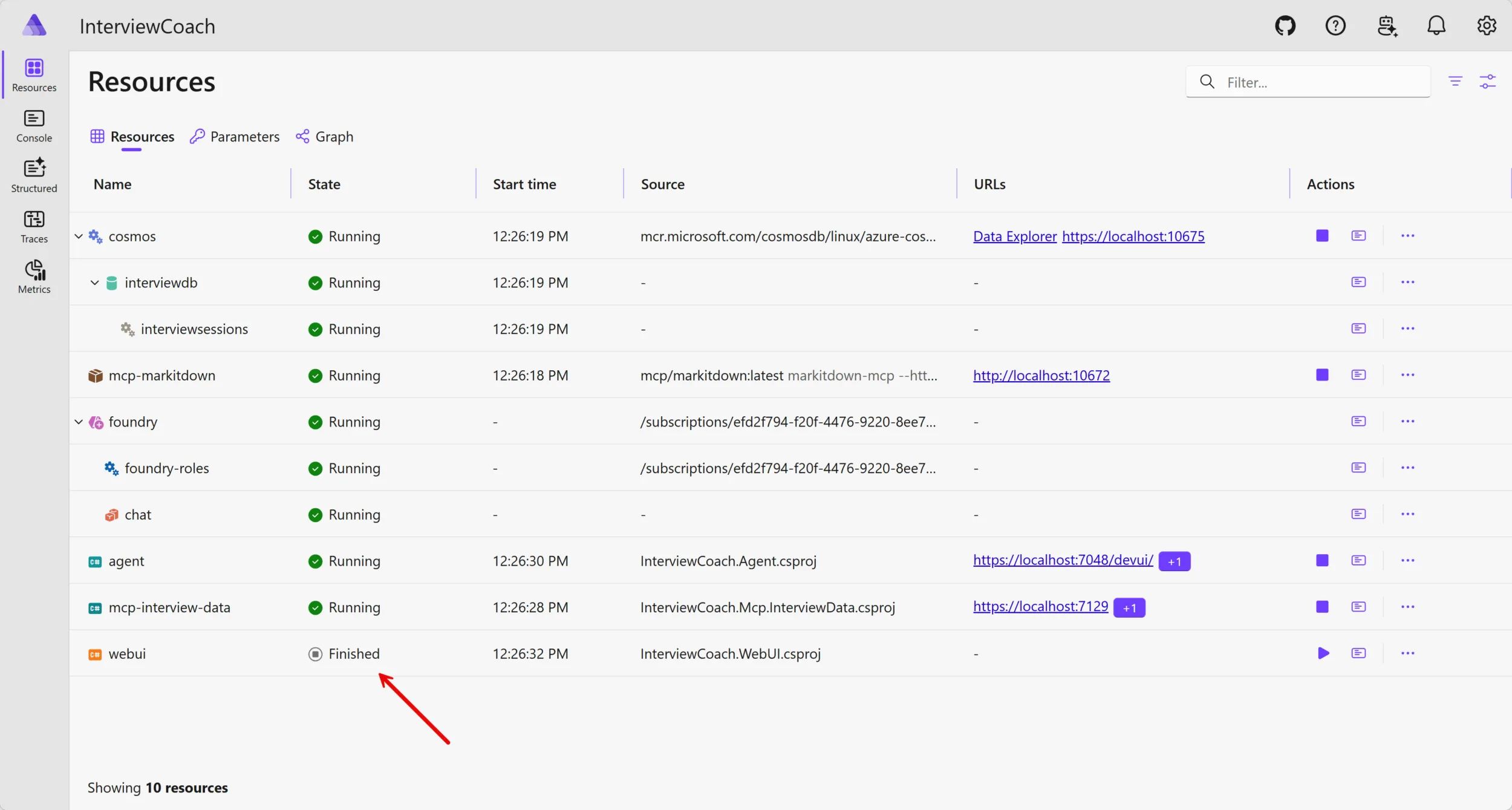Viewport: 1512px width, 810px height.
Task: View console logs for interviewdb
Action: click(x=1358, y=283)
